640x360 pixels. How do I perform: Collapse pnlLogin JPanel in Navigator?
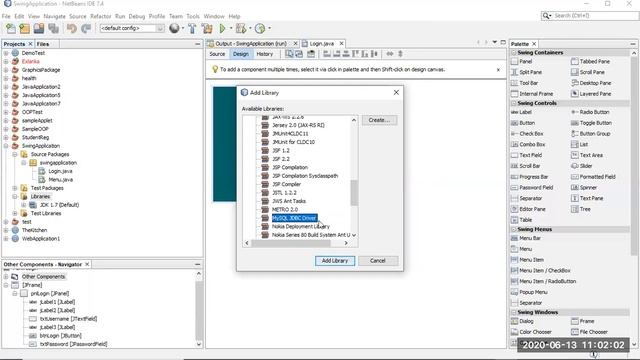pos(15,293)
